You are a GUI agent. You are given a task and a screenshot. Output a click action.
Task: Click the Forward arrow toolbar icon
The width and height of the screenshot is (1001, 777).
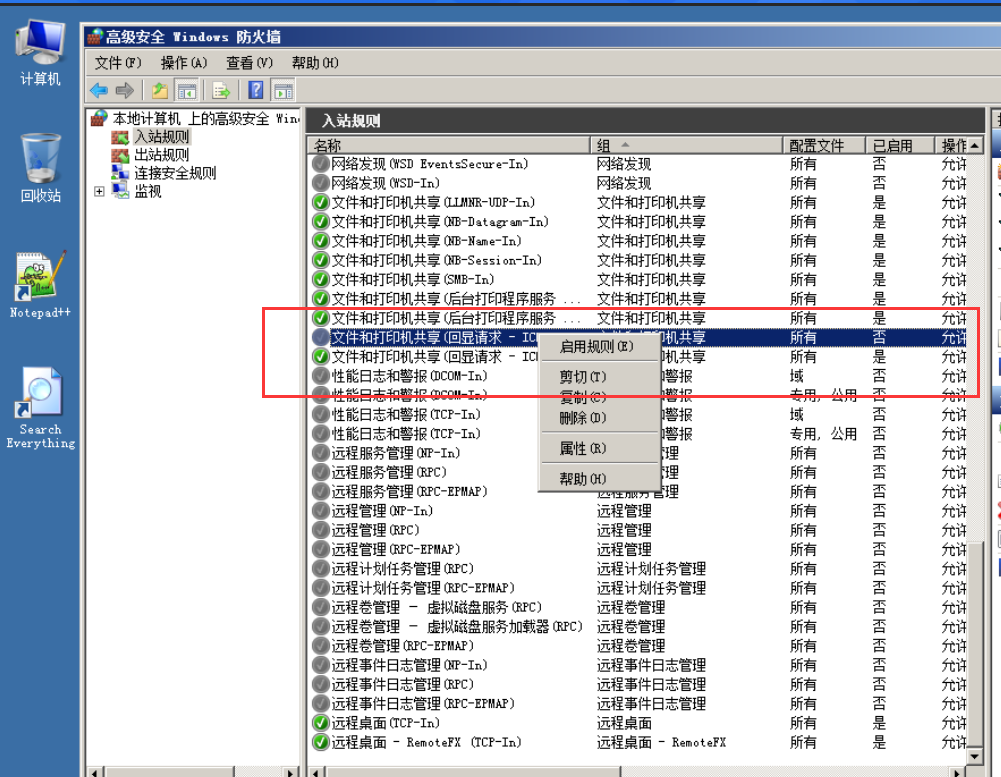click(x=124, y=91)
